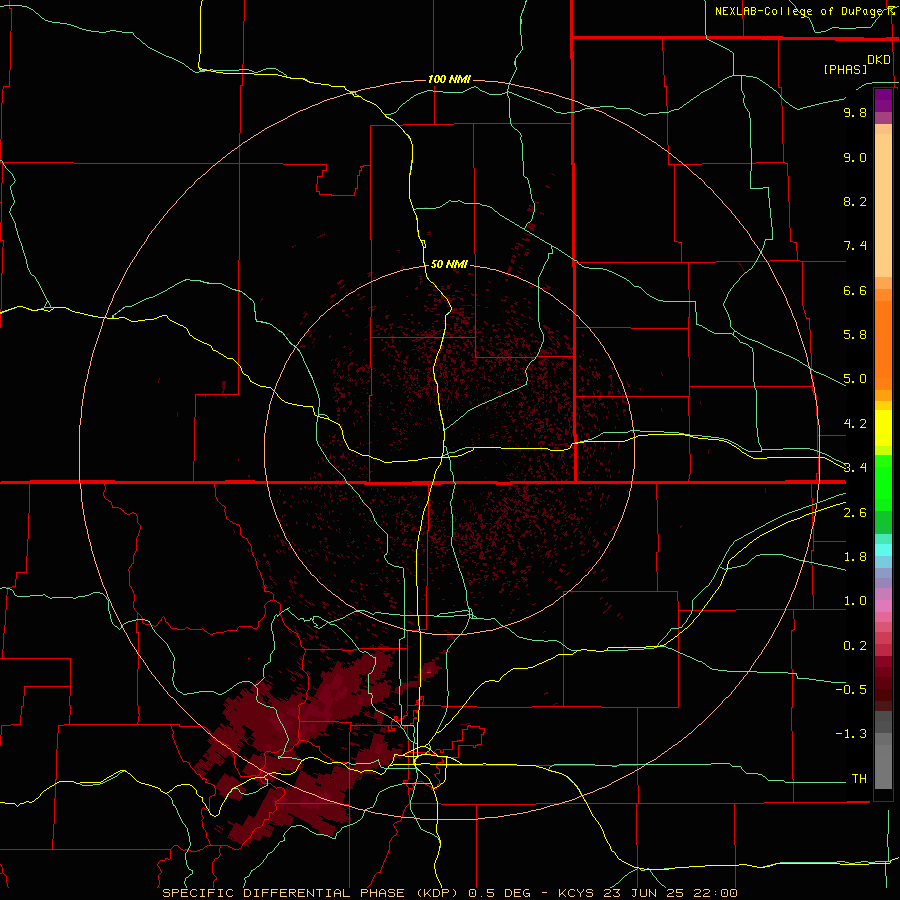The image size is (900, 900).
Task: Click the bright green segment of the color bar
Action: tap(883, 481)
